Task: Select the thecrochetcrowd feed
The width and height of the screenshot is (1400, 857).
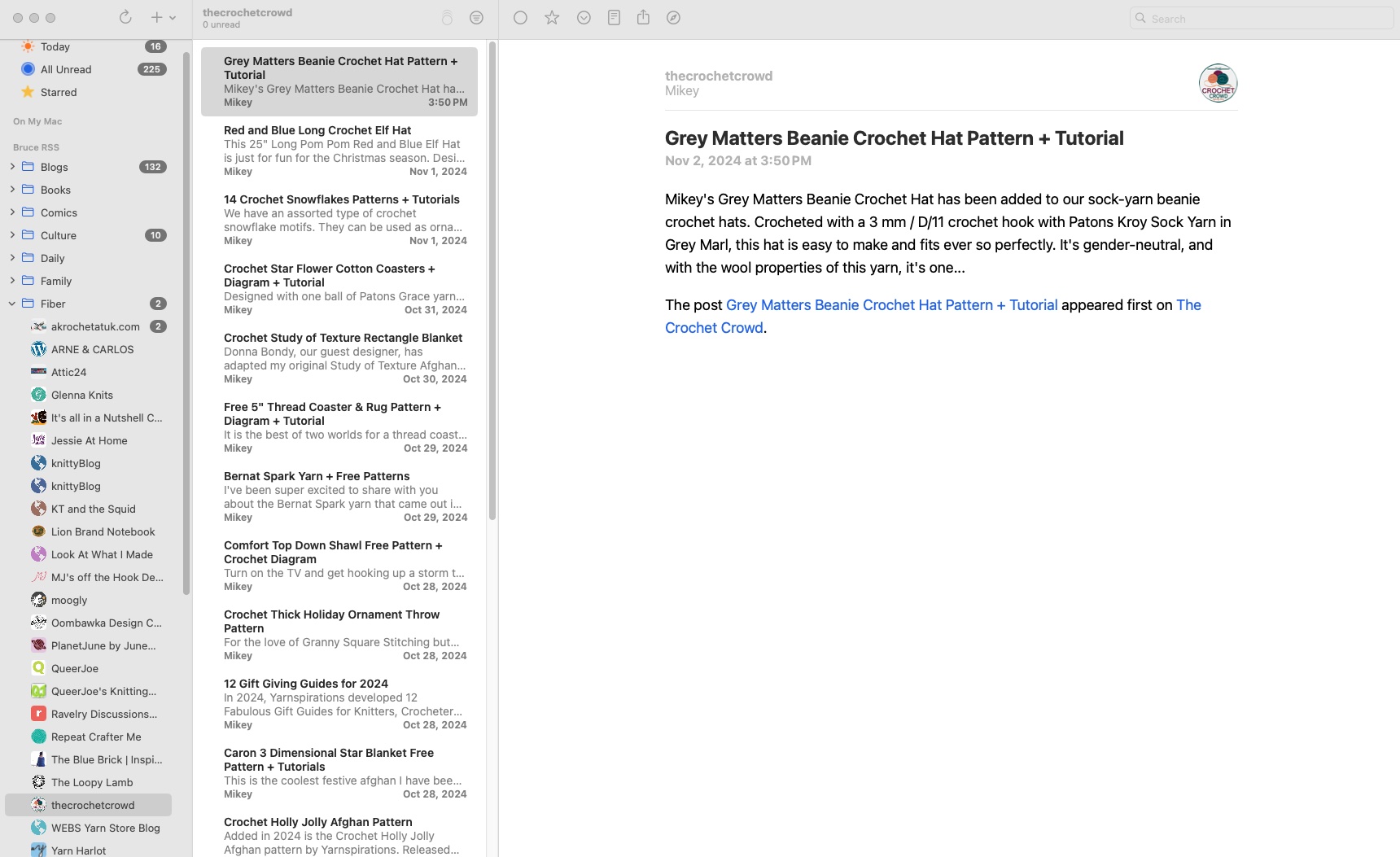Action: (88, 805)
